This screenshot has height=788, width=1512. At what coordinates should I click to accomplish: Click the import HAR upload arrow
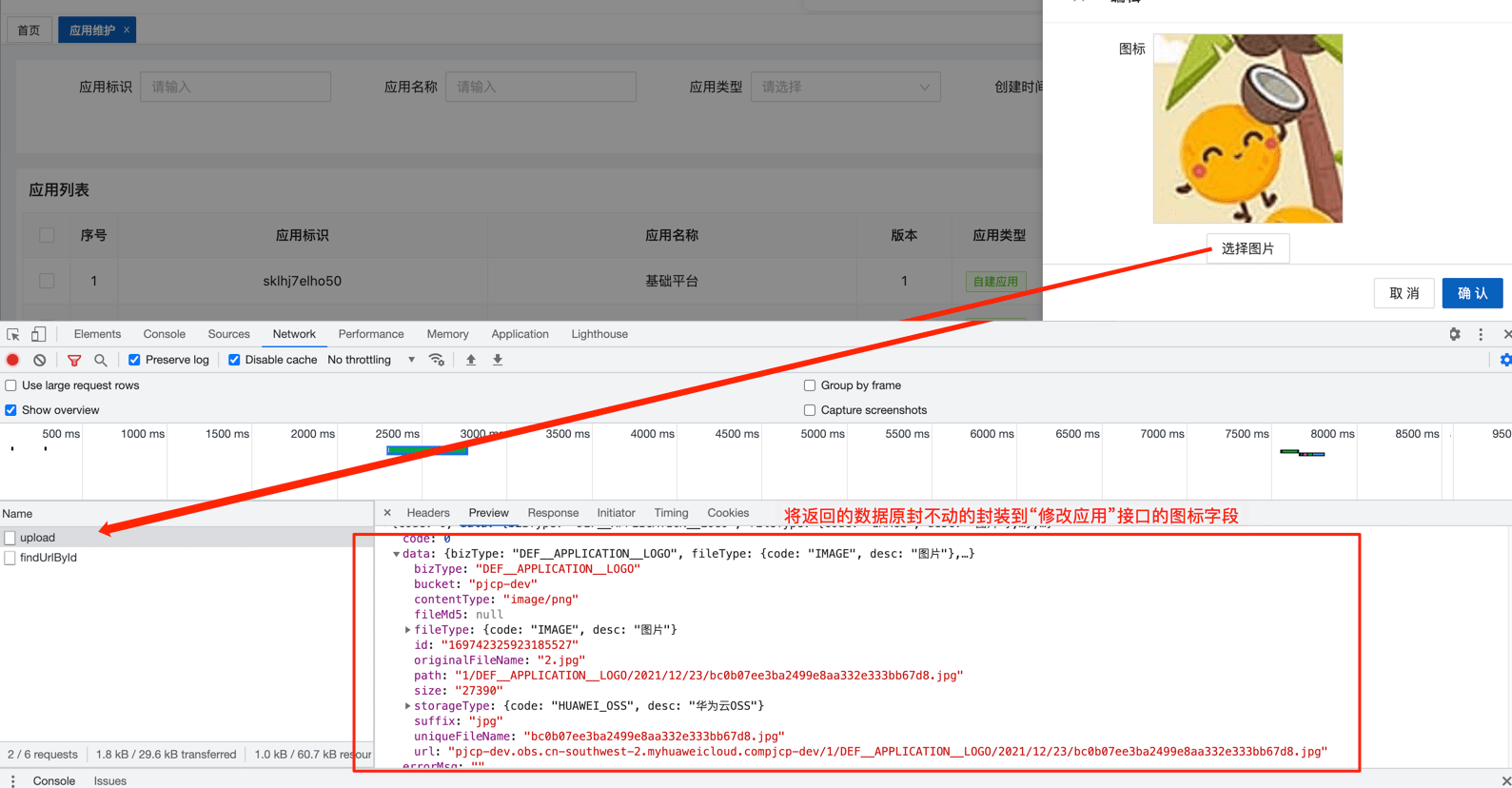tap(471, 361)
